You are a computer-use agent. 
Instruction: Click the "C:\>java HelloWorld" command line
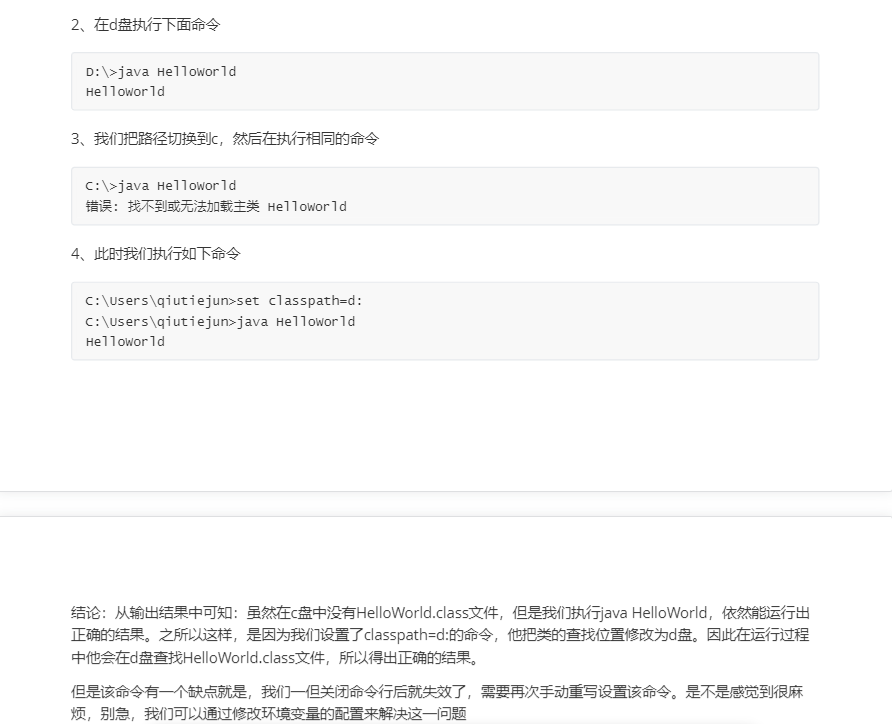point(161,186)
